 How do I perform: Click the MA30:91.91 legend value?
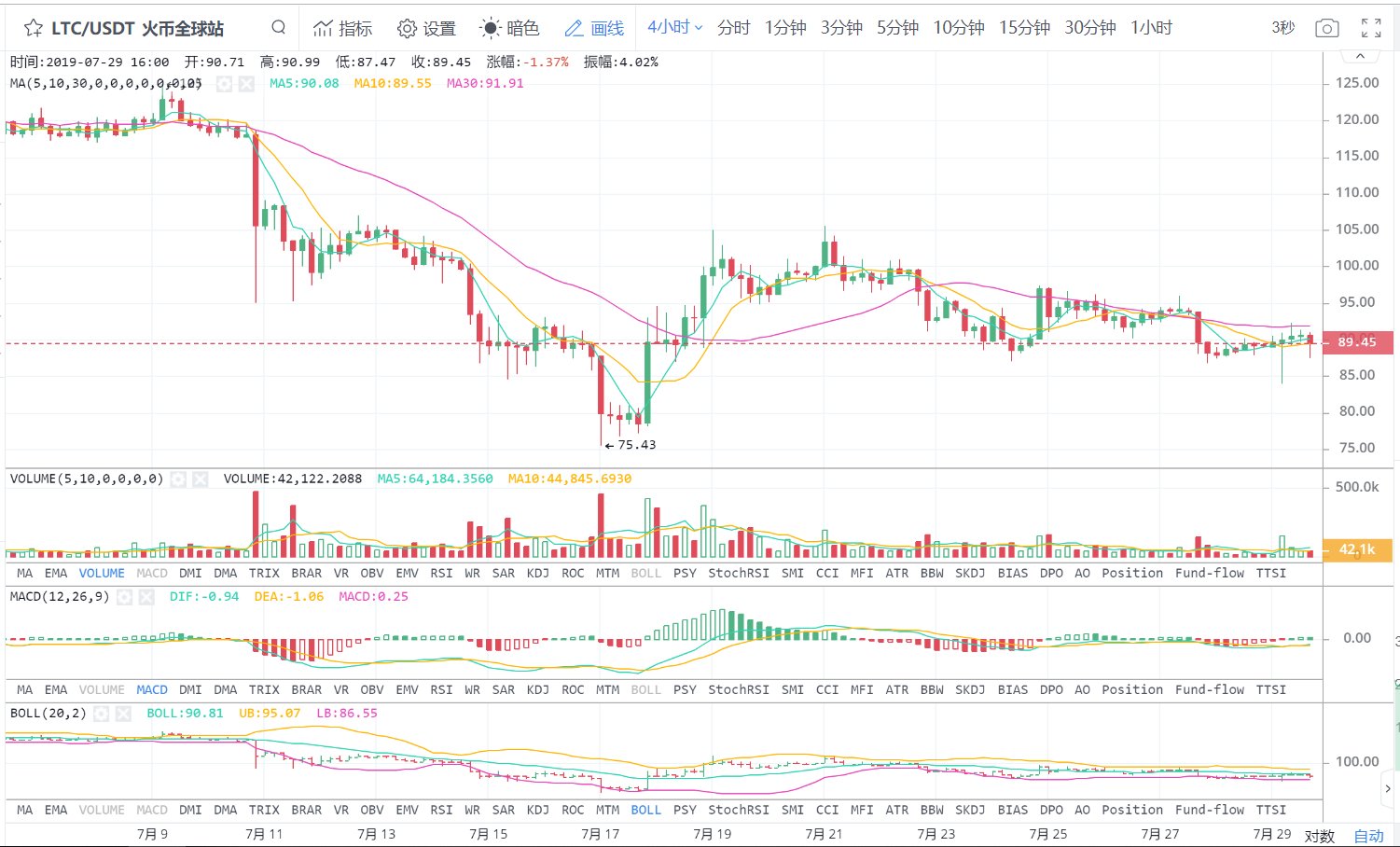coord(485,84)
